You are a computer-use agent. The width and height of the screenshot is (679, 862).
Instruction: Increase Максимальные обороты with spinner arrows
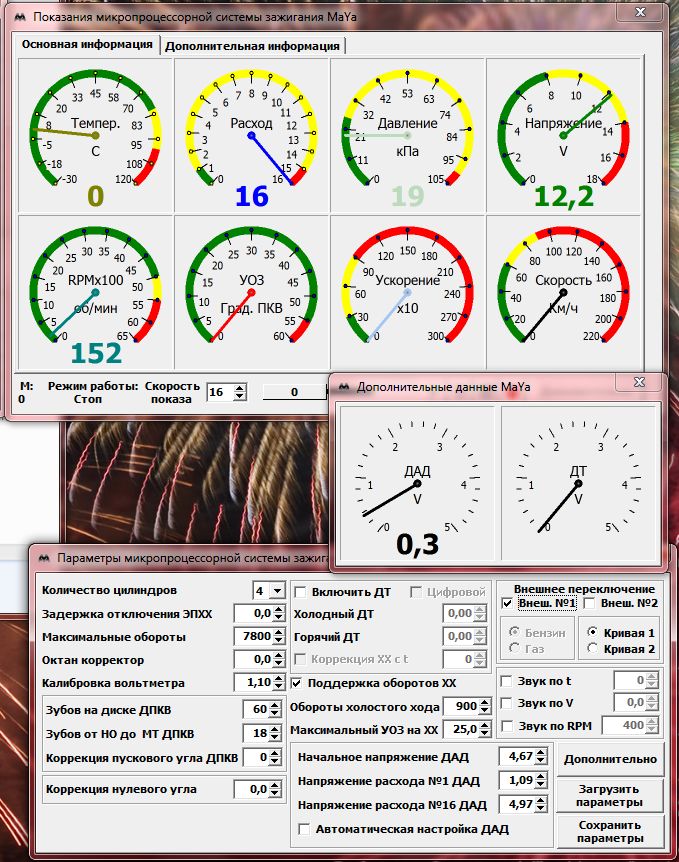pos(277,632)
